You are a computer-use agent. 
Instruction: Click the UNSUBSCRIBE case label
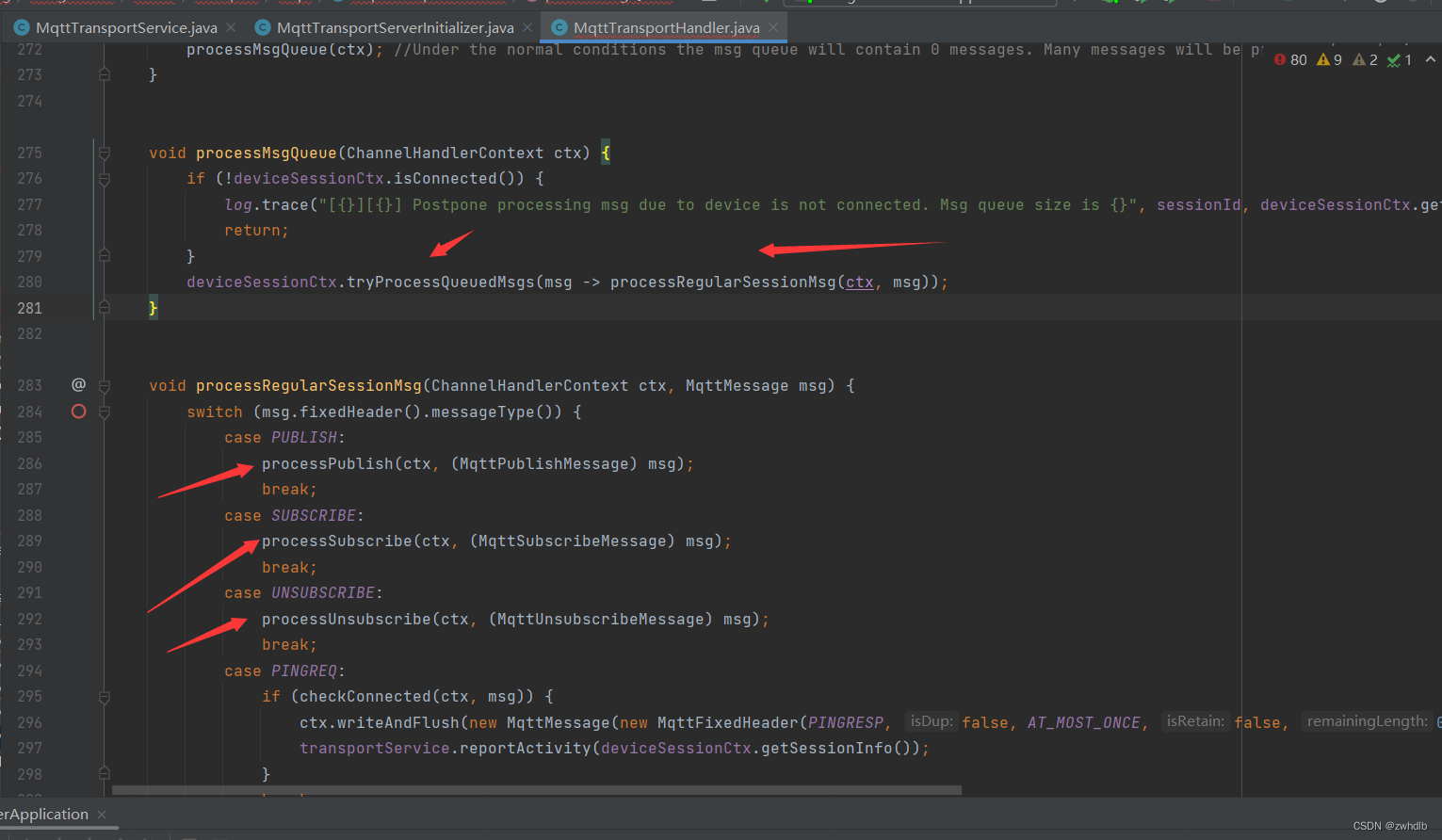tap(323, 593)
